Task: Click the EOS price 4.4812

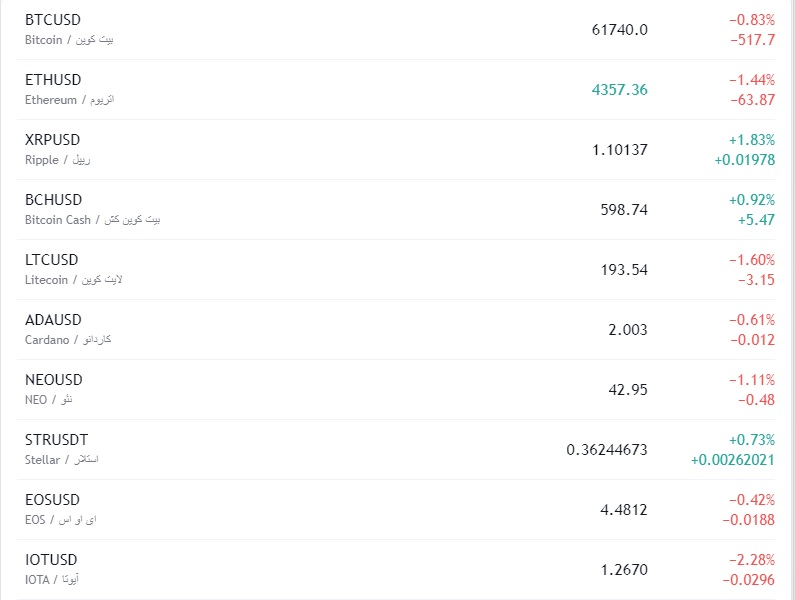Action: point(623,510)
